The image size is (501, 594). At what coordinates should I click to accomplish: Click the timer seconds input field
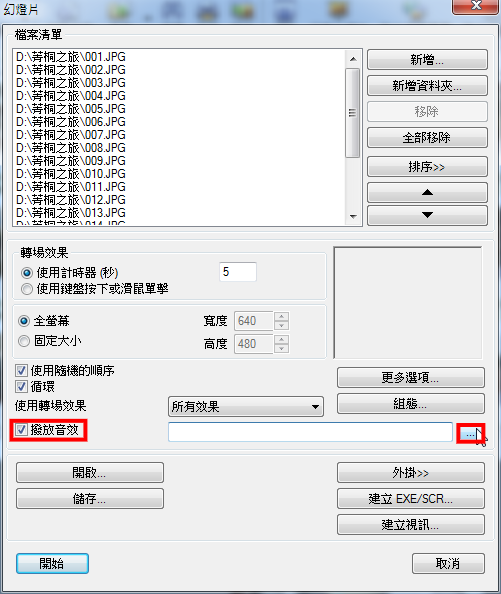click(238, 272)
